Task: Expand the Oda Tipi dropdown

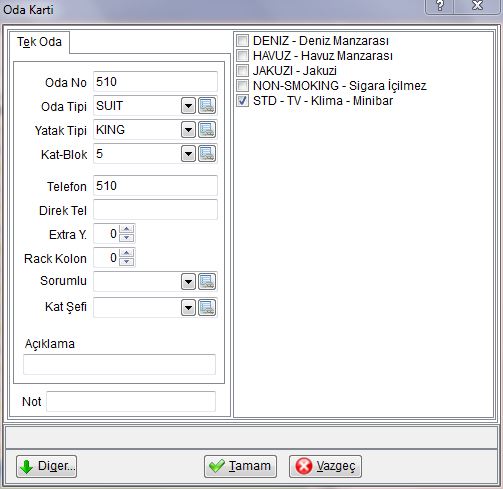Action: click(x=188, y=106)
